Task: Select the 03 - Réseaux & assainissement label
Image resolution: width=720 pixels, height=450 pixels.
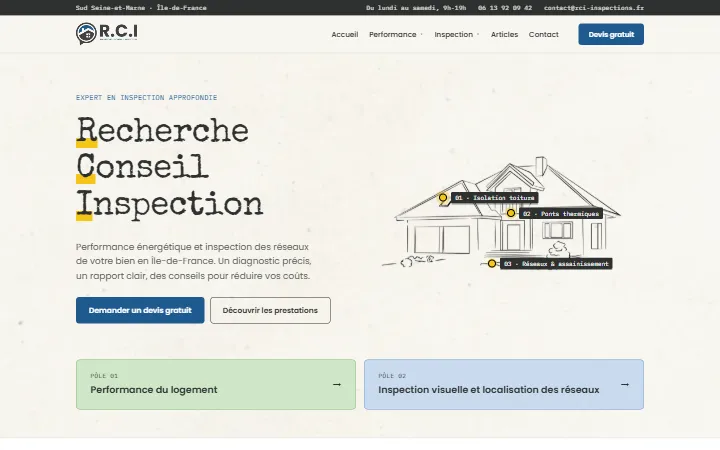Action: (556, 264)
